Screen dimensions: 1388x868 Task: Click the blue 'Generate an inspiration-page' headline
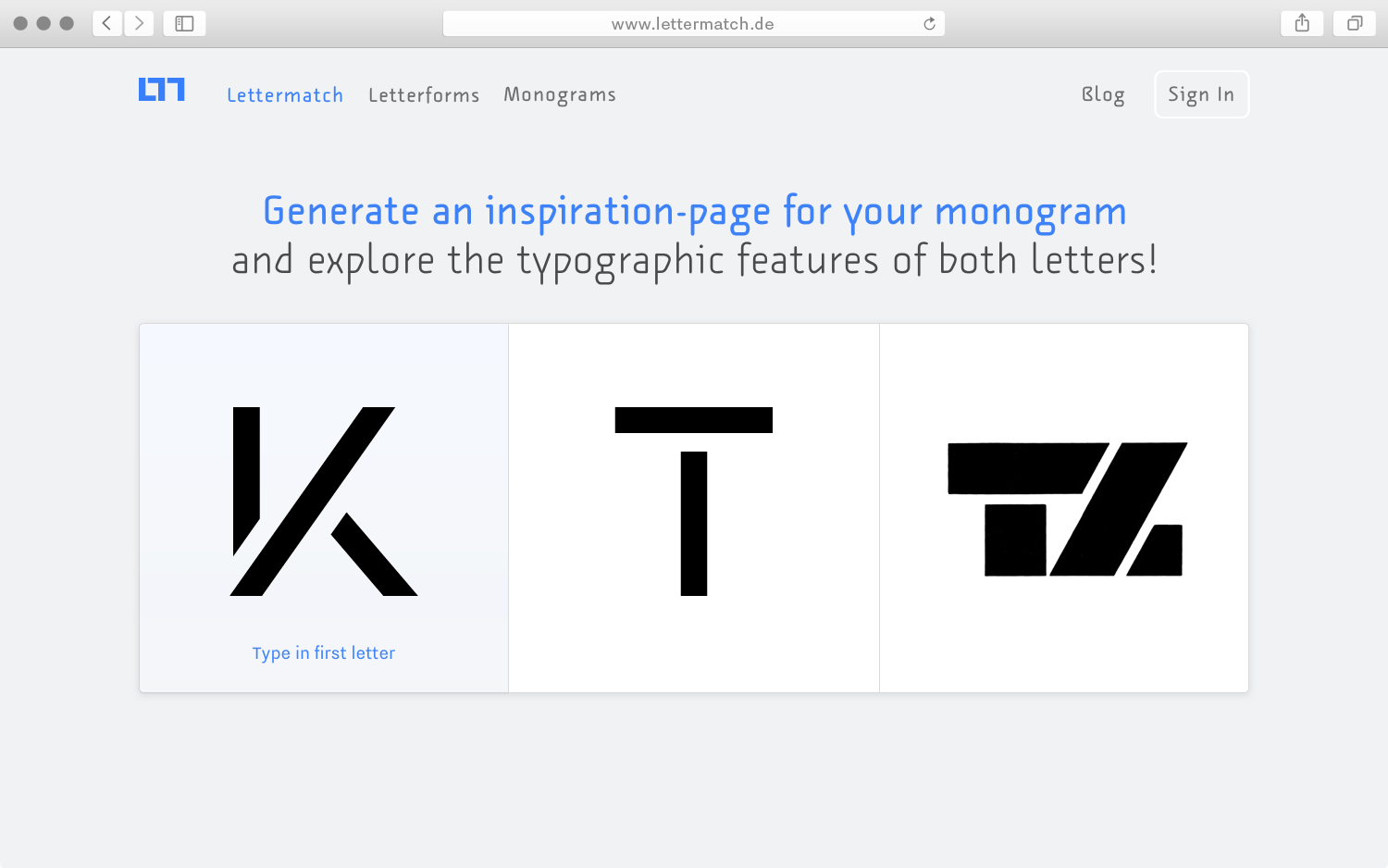click(695, 212)
